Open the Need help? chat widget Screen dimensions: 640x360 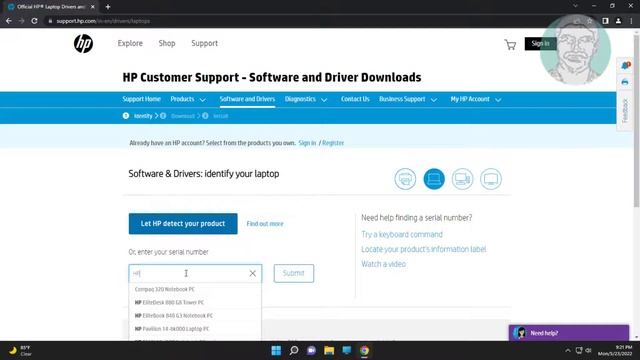[x=569, y=333]
